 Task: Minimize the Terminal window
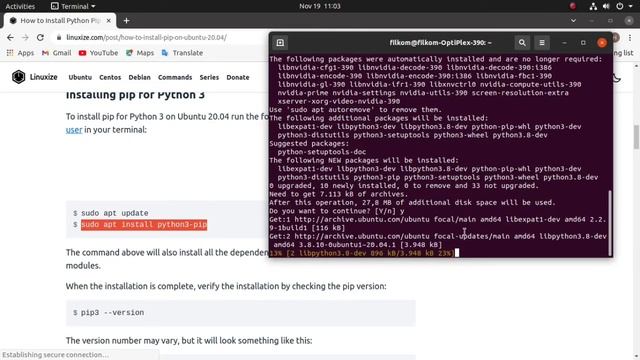[564, 43]
